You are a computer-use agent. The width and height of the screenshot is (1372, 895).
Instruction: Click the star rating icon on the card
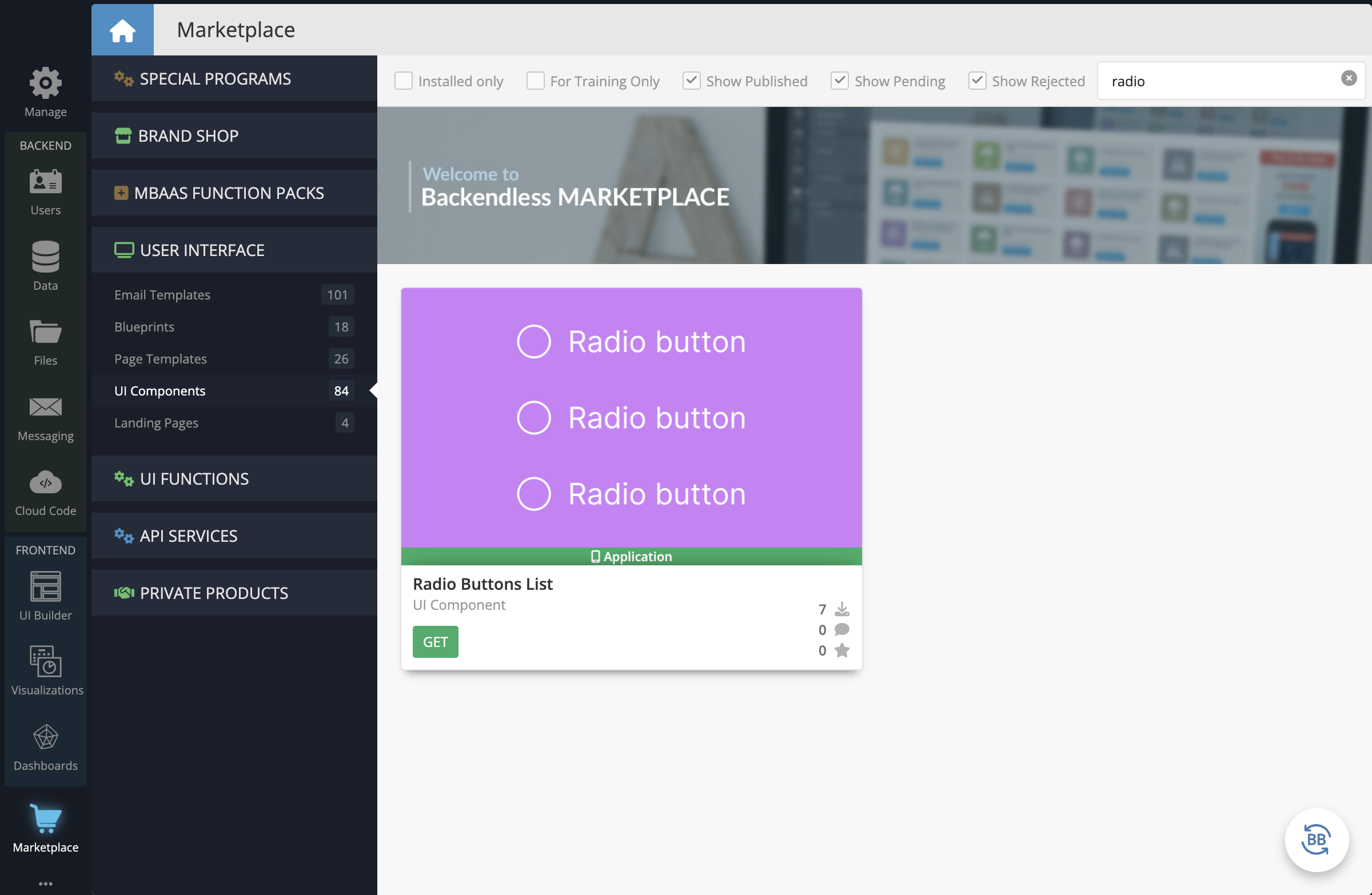(x=842, y=650)
